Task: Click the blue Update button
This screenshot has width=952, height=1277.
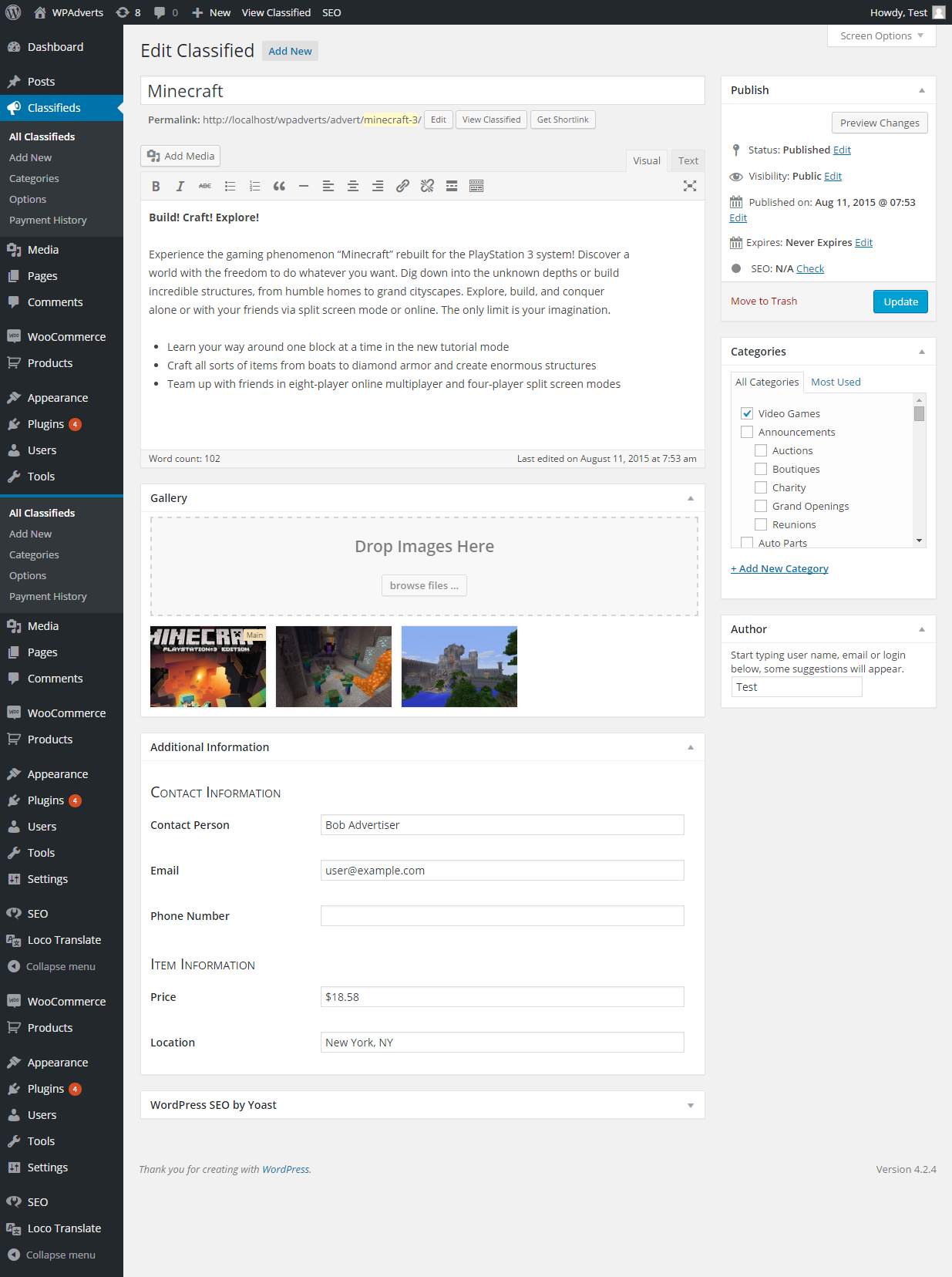Action: tap(900, 302)
